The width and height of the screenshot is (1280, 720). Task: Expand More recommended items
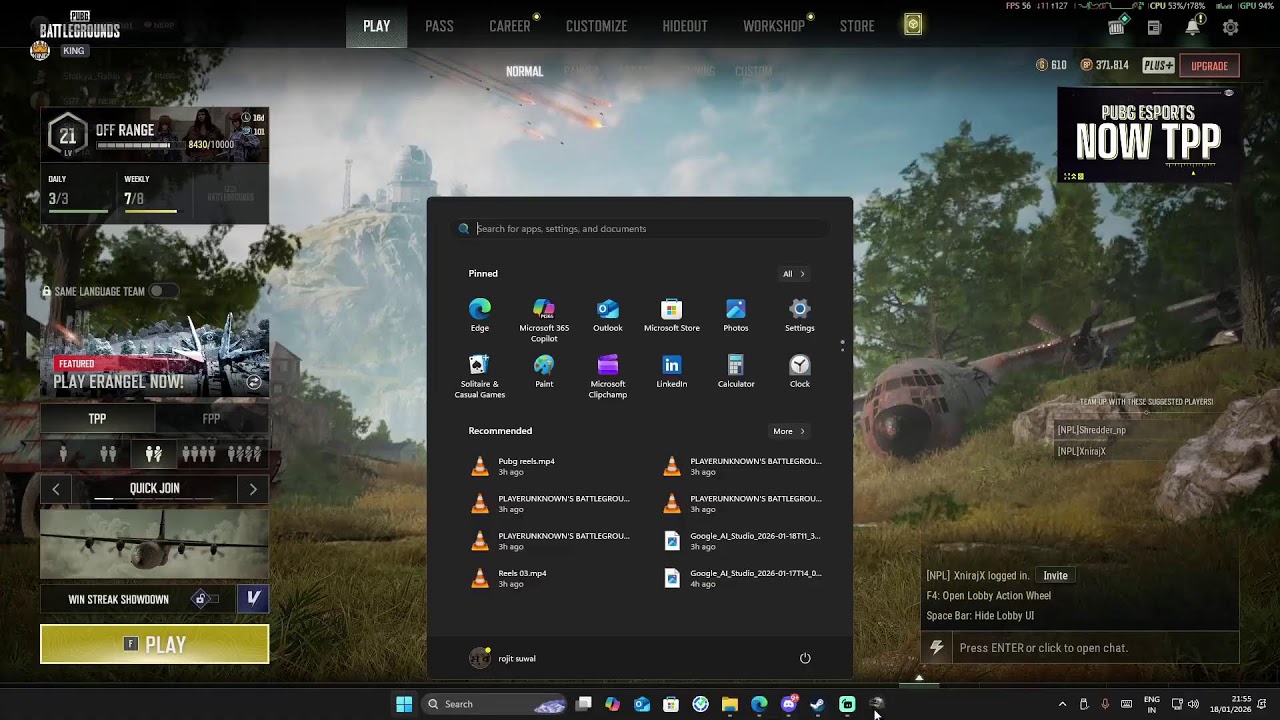click(789, 431)
